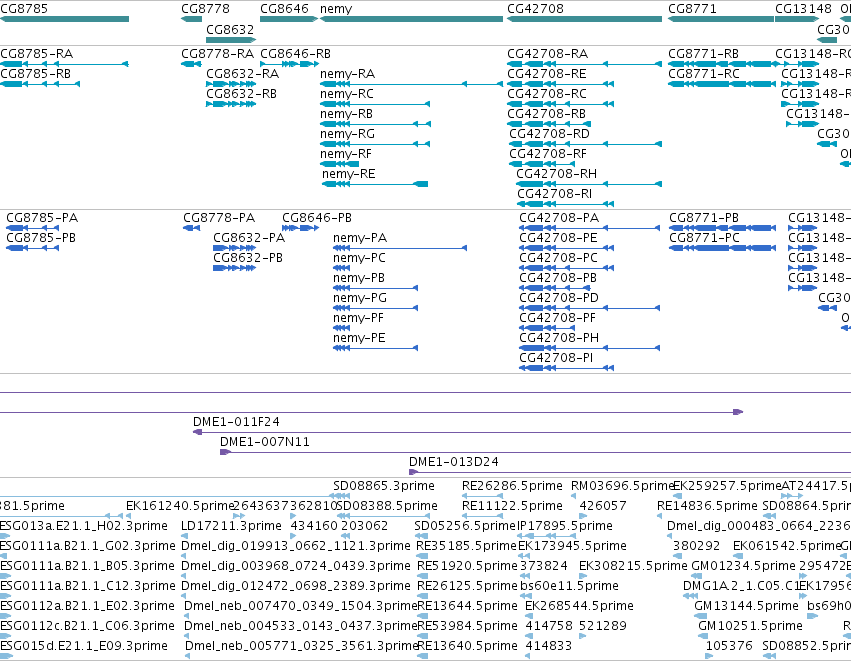
Task: Select the CG8771 gene label
Action: pos(692,9)
